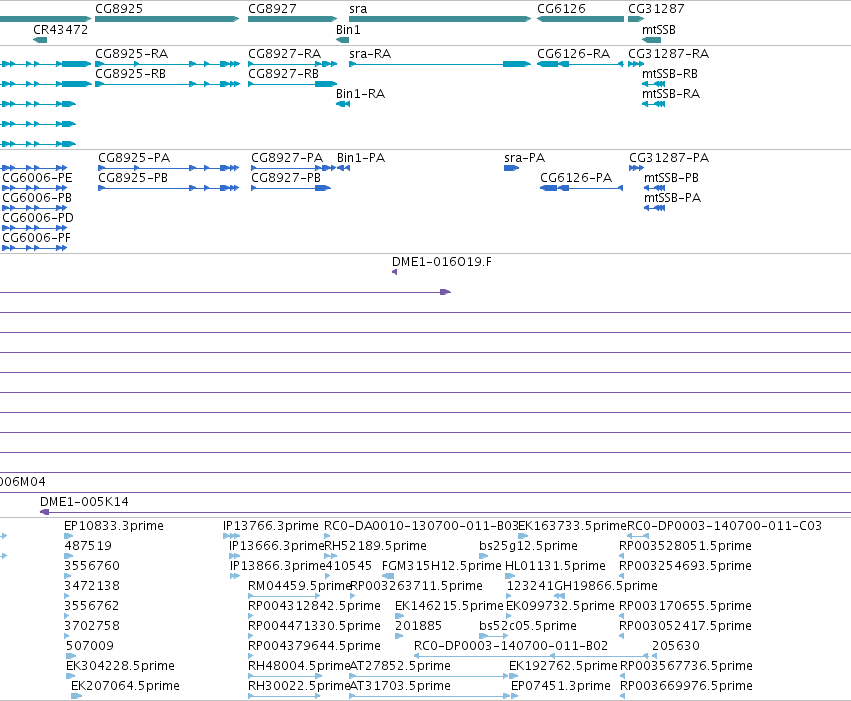Viewport: 851px width, 701px height.
Task: Open transcript mtSSB-RB
Action: pyautogui.click(x=670, y=74)
